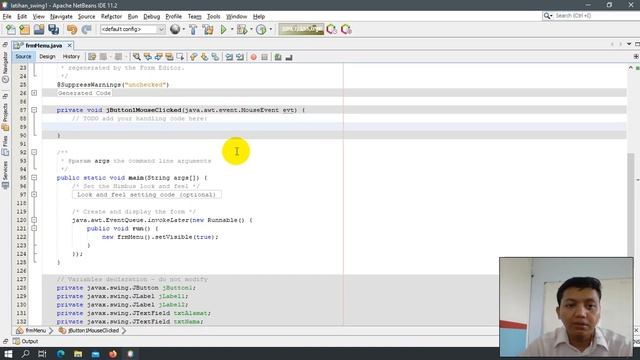Shift Line Left icon

(x=229, y=57)
